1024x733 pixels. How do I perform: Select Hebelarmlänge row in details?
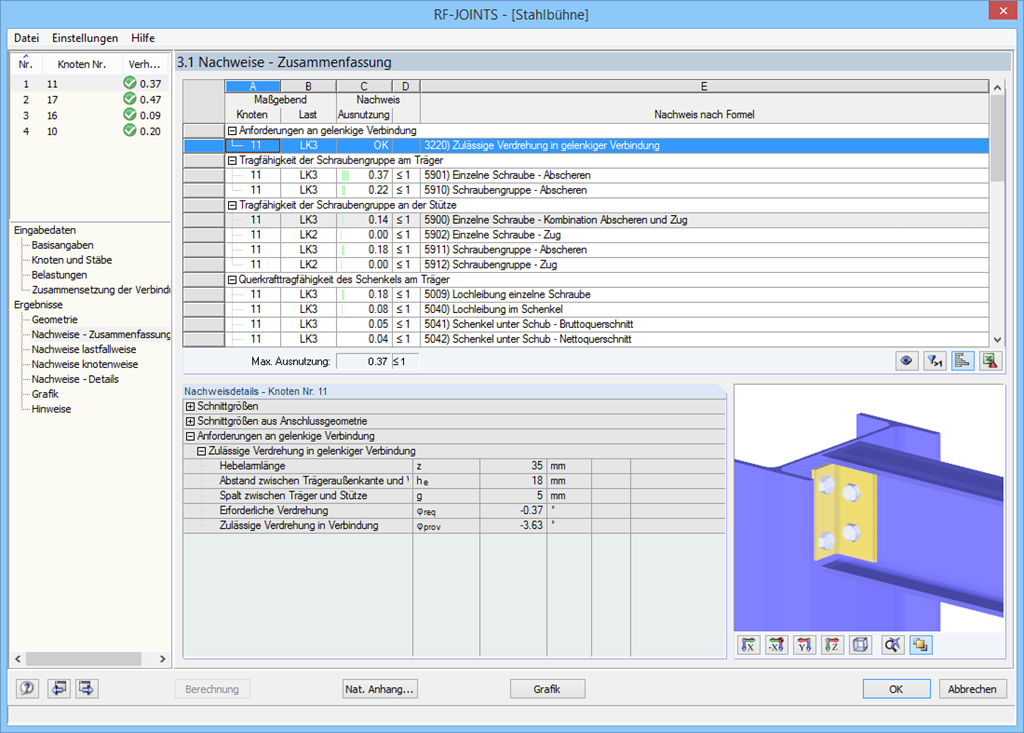coord(454,466)
